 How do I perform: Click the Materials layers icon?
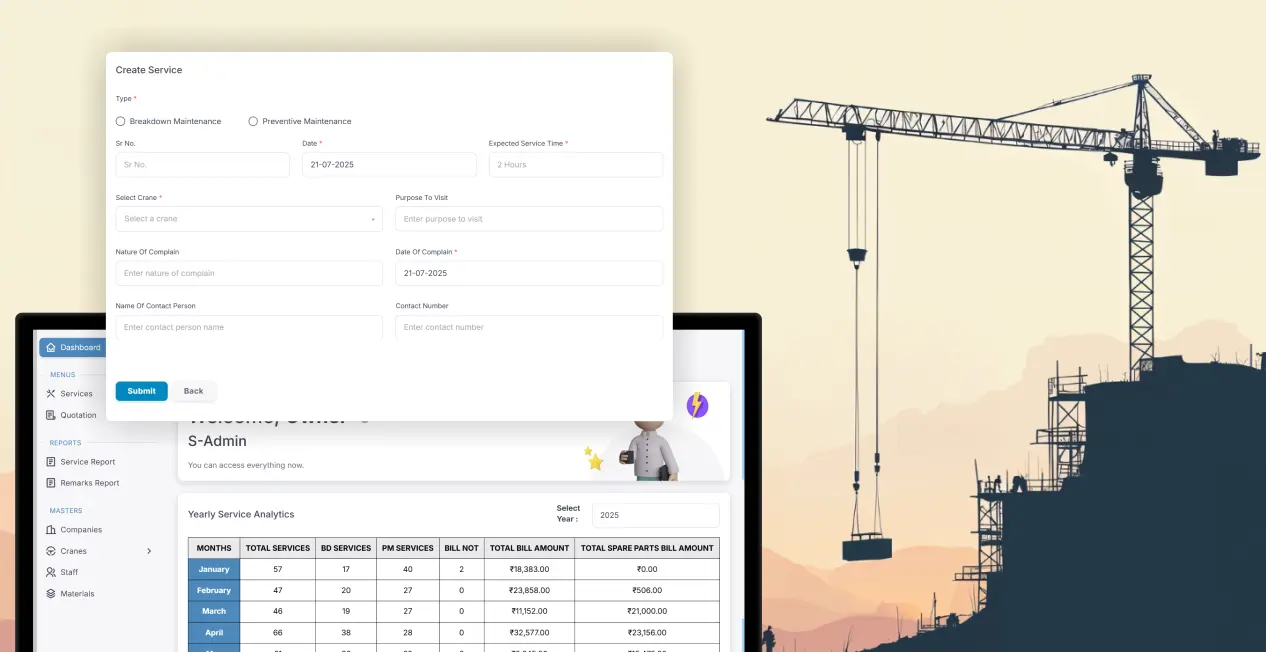[51, 594]
